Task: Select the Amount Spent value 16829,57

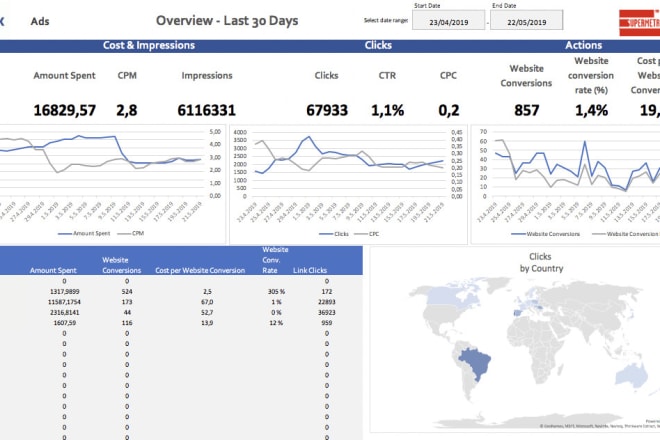Action: click(64, 110)
